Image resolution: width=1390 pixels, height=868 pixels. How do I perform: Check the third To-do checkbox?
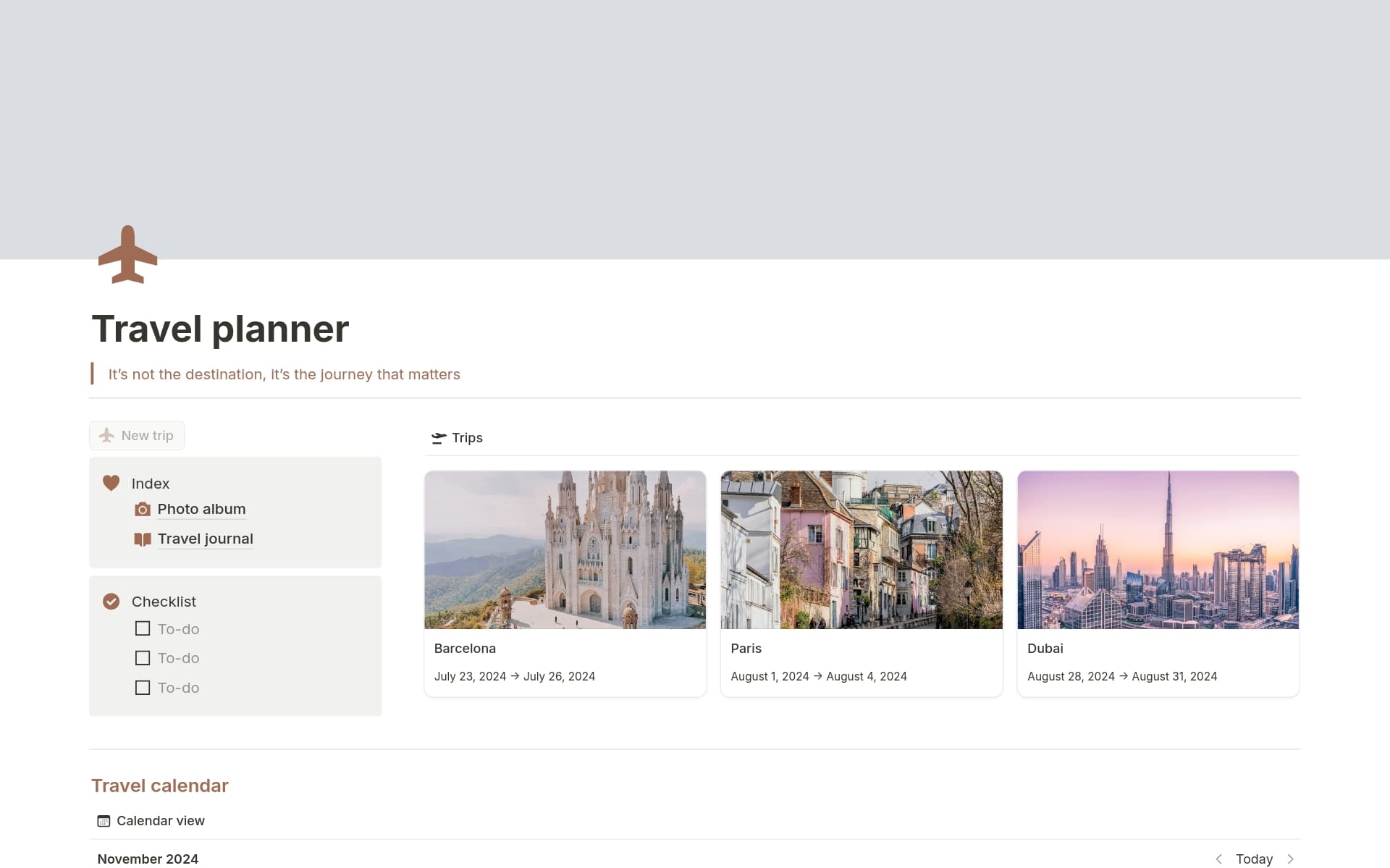142,687
